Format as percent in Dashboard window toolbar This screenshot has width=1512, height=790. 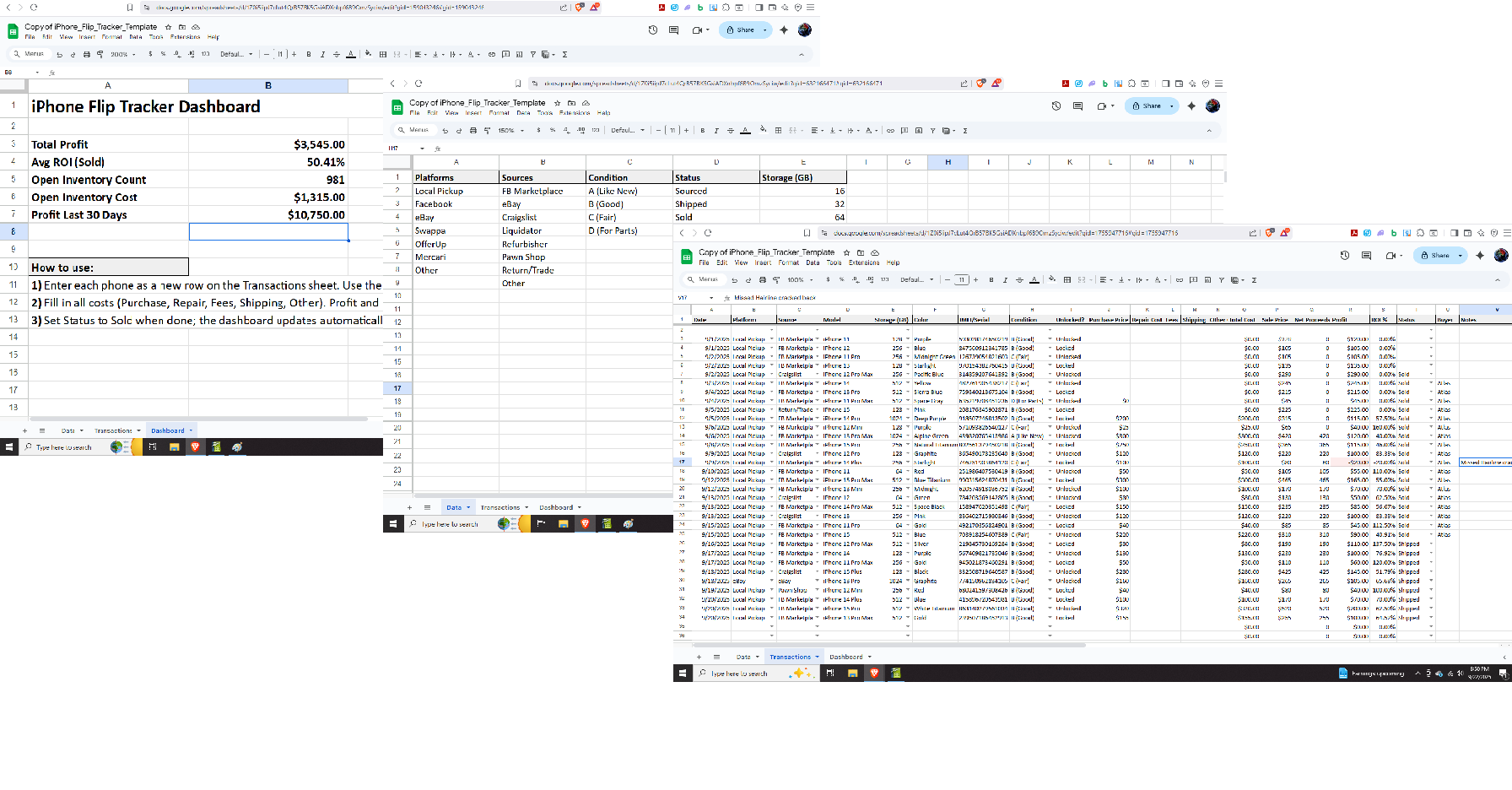tap(163, 54)
